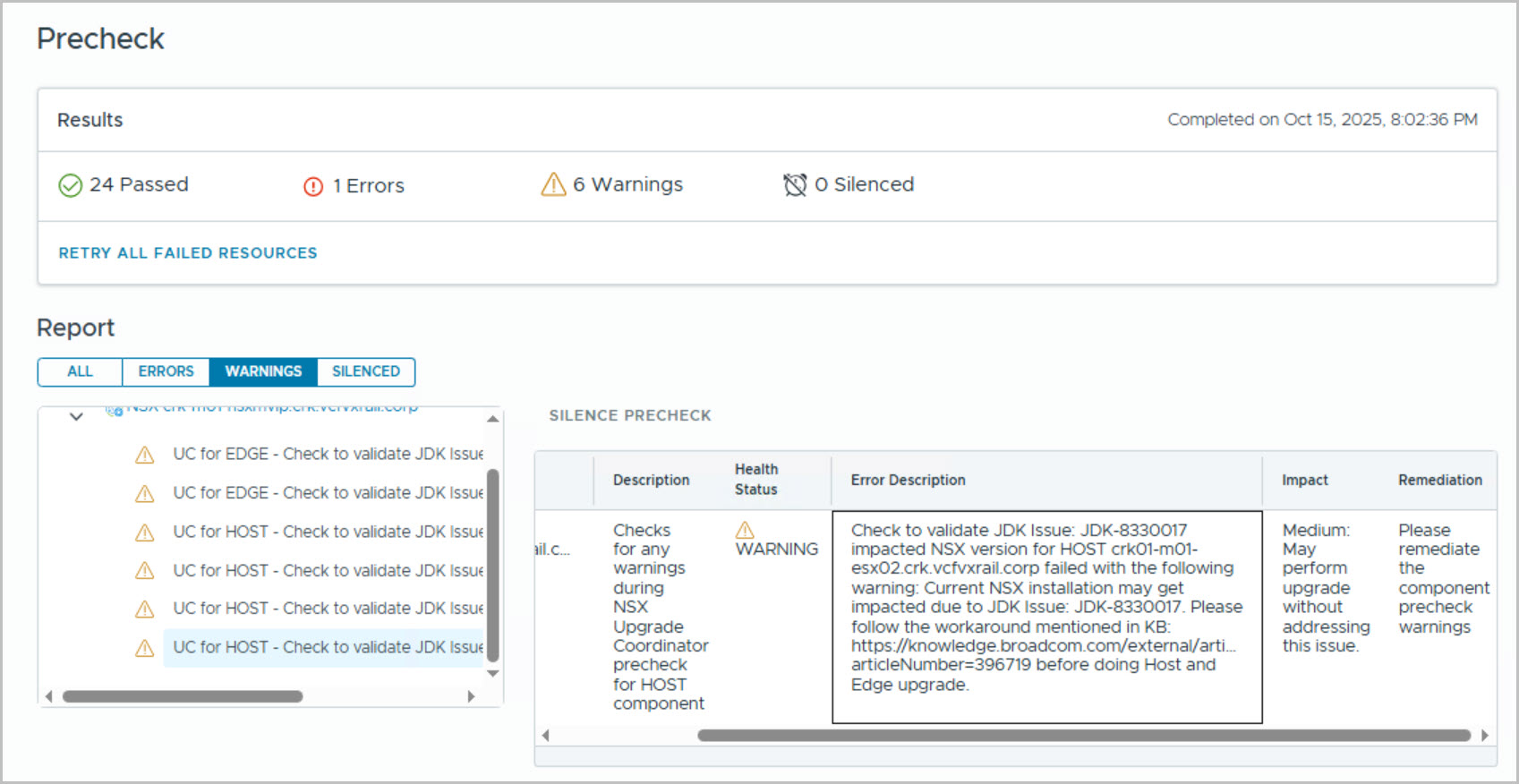Image resolution: width=1519 pixels, height=784 pixels.
Task: Click the NSX resource icon in tree
Action: click(114, 411)
